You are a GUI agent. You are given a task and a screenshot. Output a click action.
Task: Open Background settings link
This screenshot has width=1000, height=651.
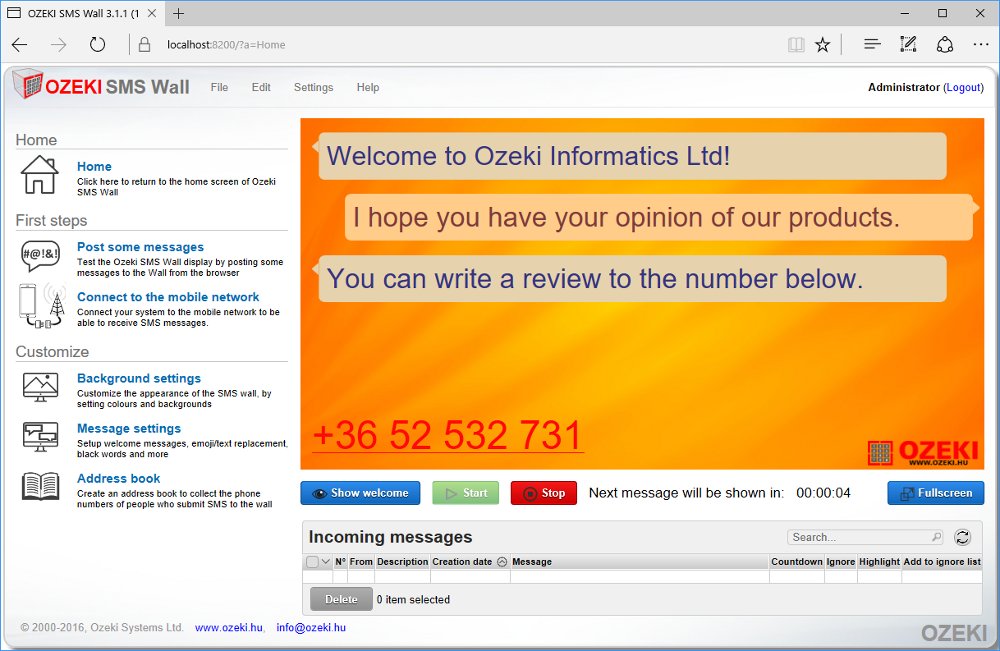point(139,378)
